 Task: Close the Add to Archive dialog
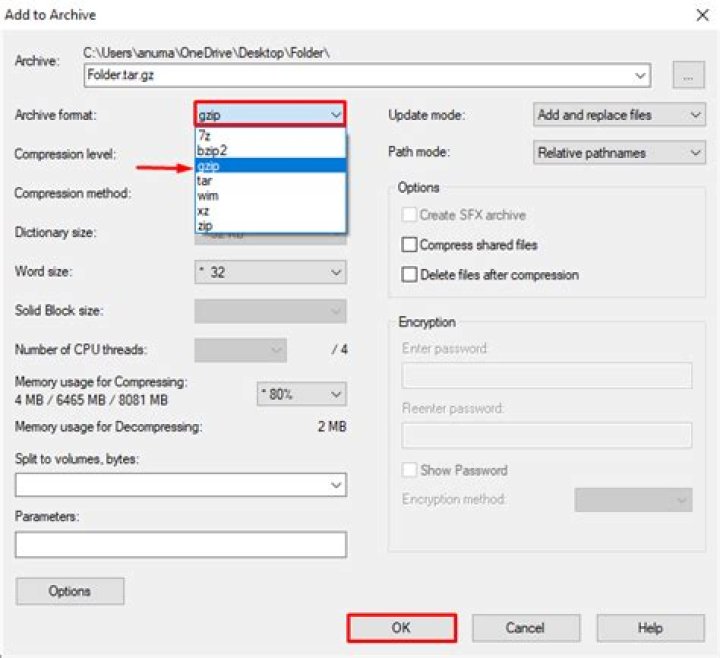coord(702,15)
